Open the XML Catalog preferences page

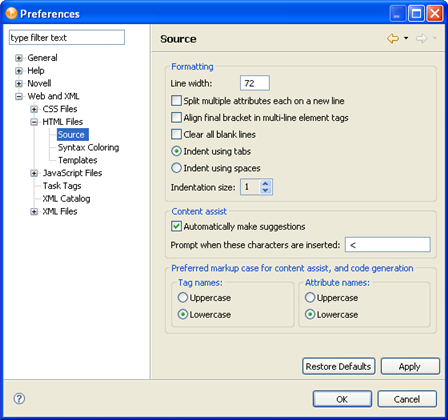coord(66,199)
